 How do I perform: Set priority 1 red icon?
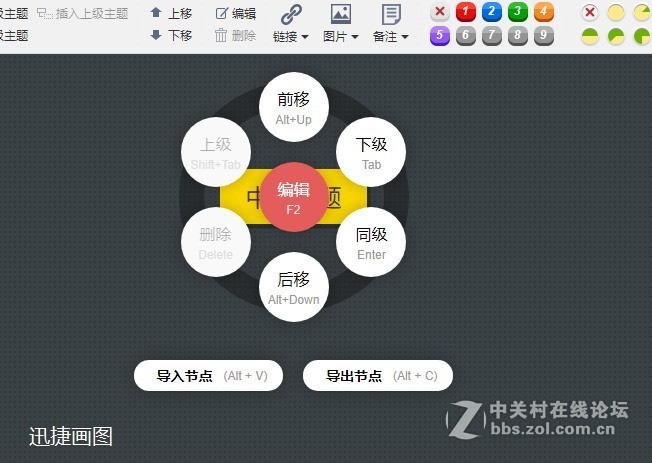[x=466, y=12]
